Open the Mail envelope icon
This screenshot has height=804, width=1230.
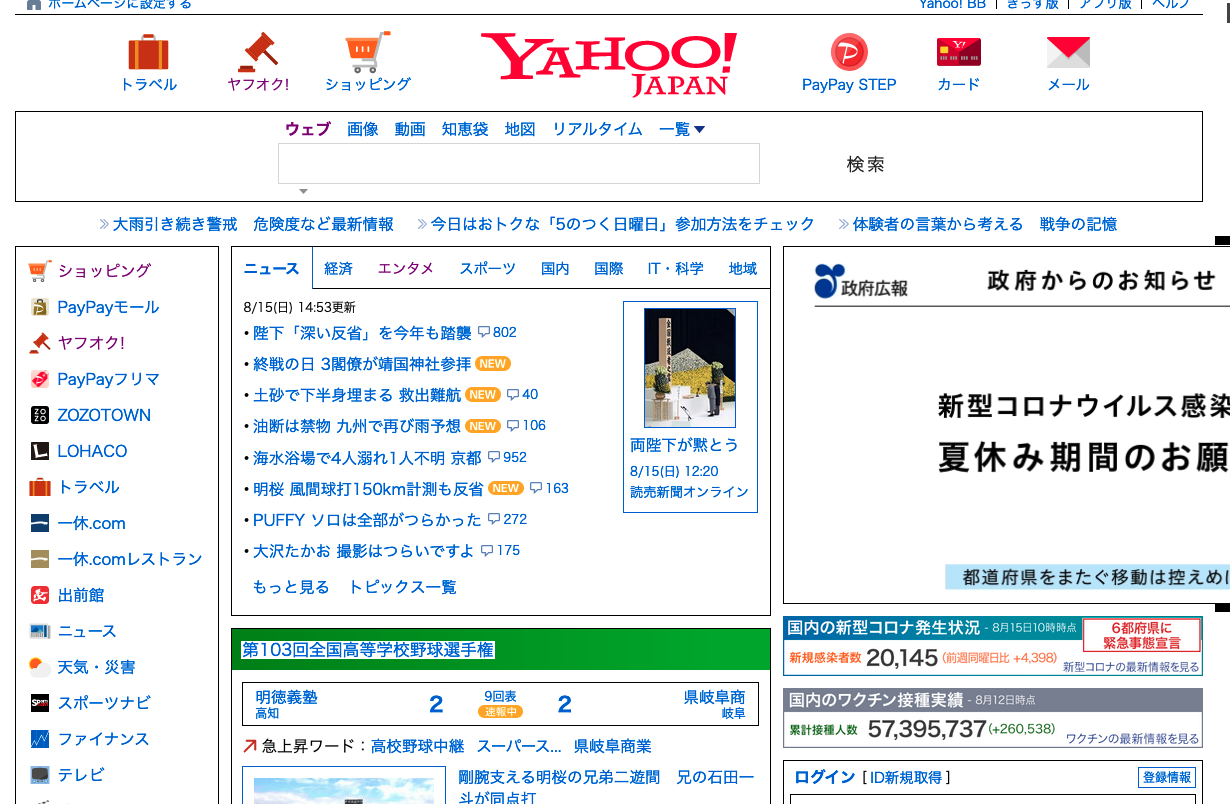[x=1067, y=52]
